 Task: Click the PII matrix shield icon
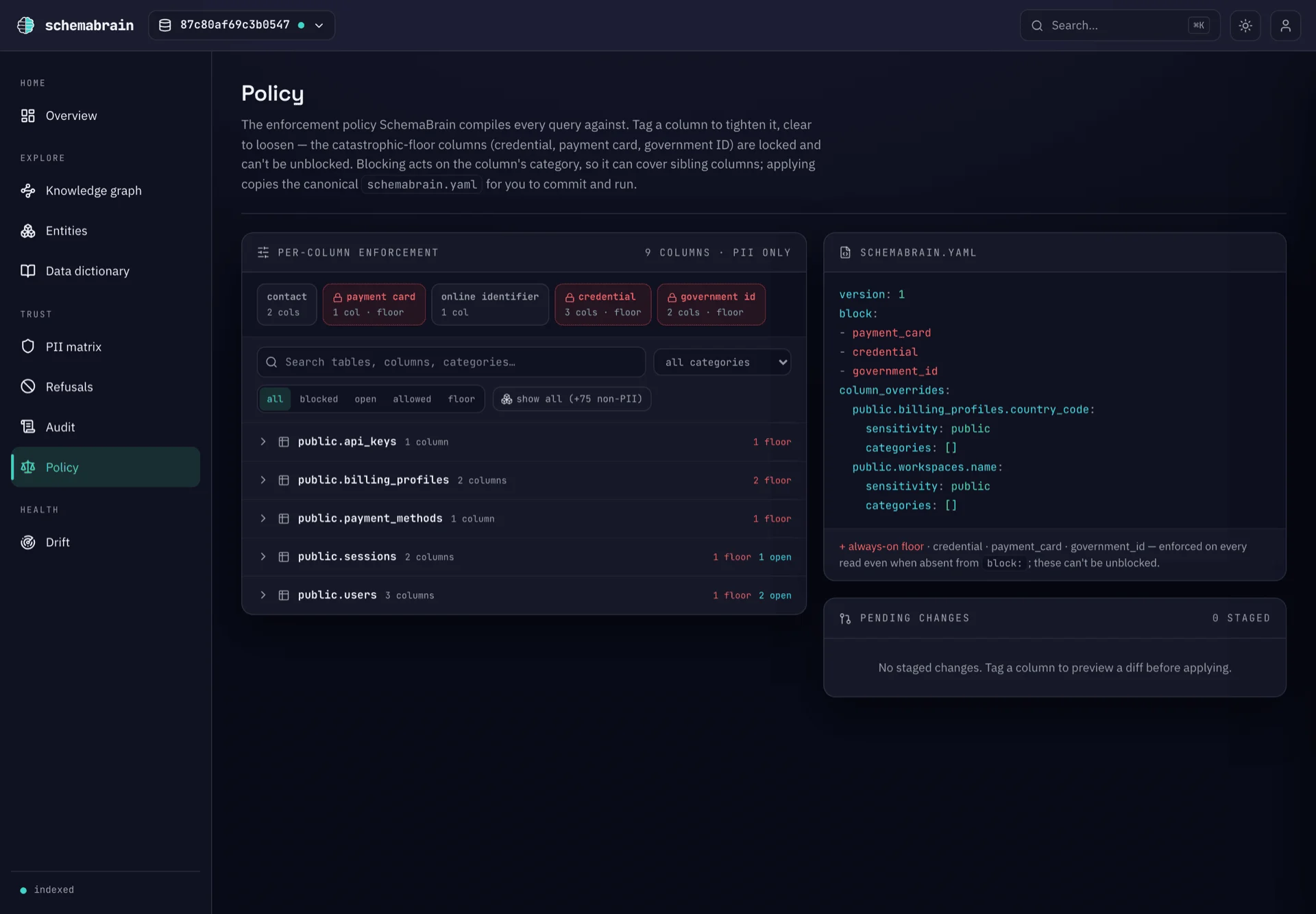tap(27, 346)
